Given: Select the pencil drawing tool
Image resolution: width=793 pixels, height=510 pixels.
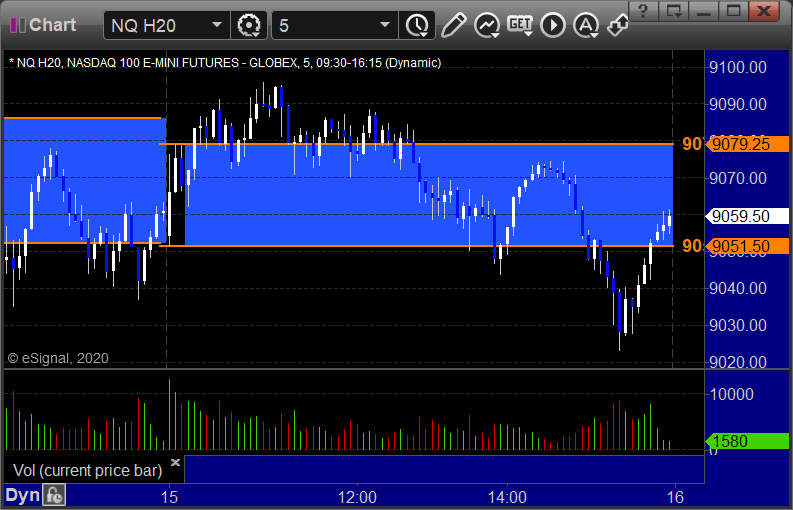Looking at the screenshot, I should point(453,25).
